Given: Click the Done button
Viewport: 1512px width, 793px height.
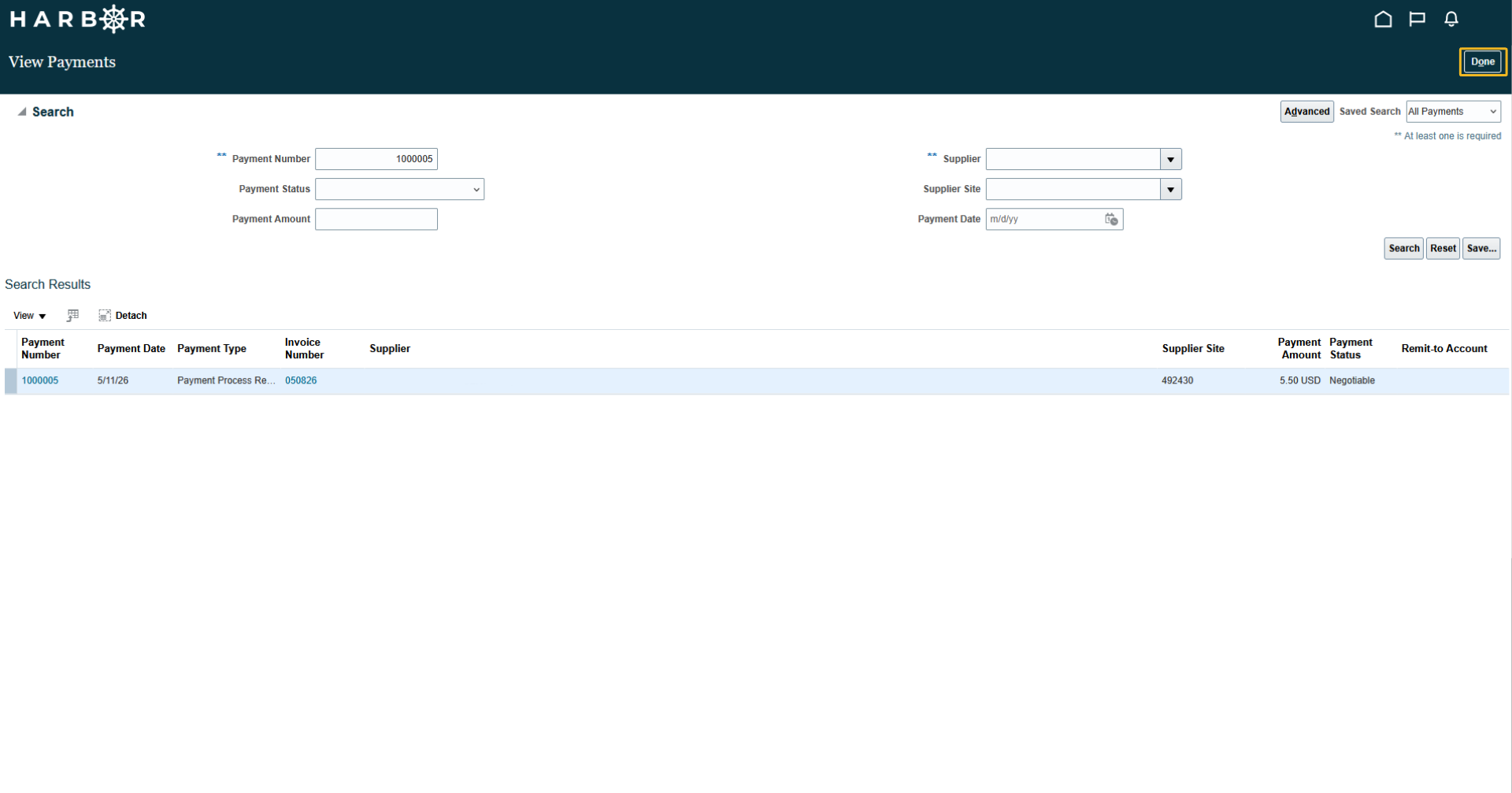Looking at the screenshot, I should click(1482, 61).
